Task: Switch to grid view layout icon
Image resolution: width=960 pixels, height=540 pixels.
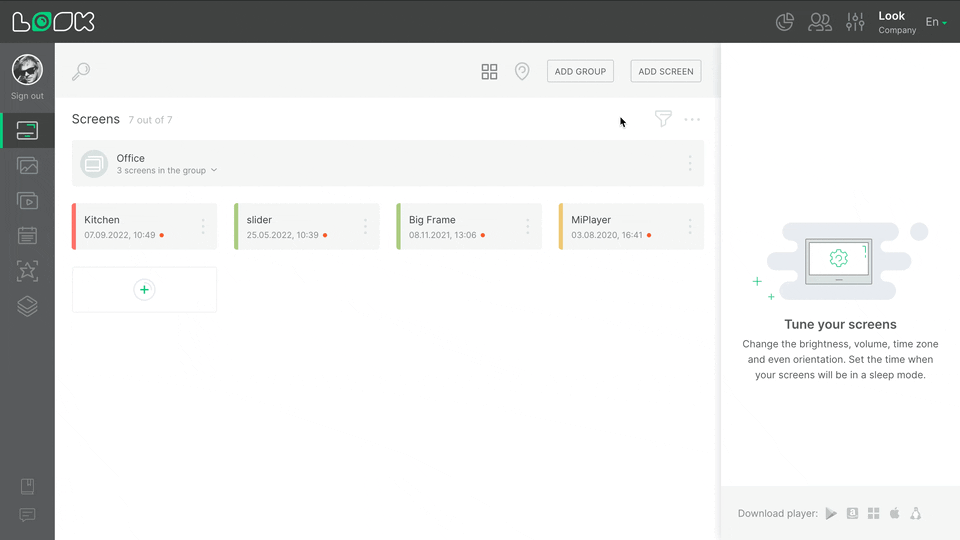Action: tap(489, 72)
